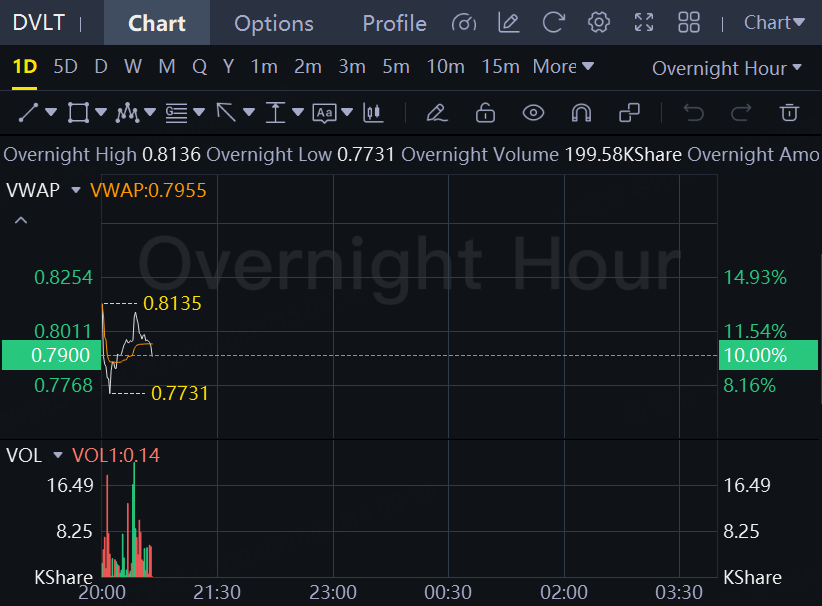The width and height of the screenshot is (822, 606).
Task: Click the 0.8135 high marker label
Action: pos(172,304)
